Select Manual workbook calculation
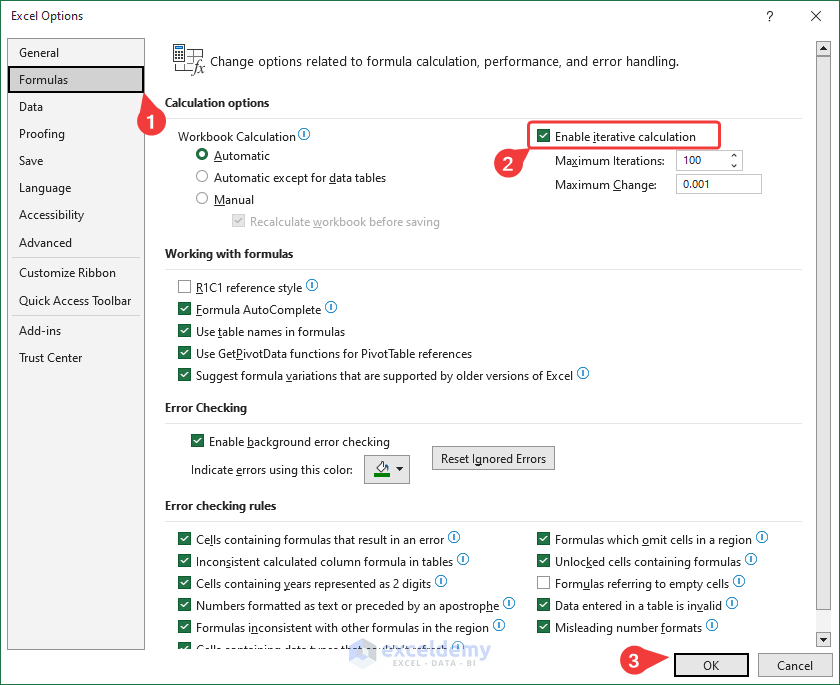 202,198
